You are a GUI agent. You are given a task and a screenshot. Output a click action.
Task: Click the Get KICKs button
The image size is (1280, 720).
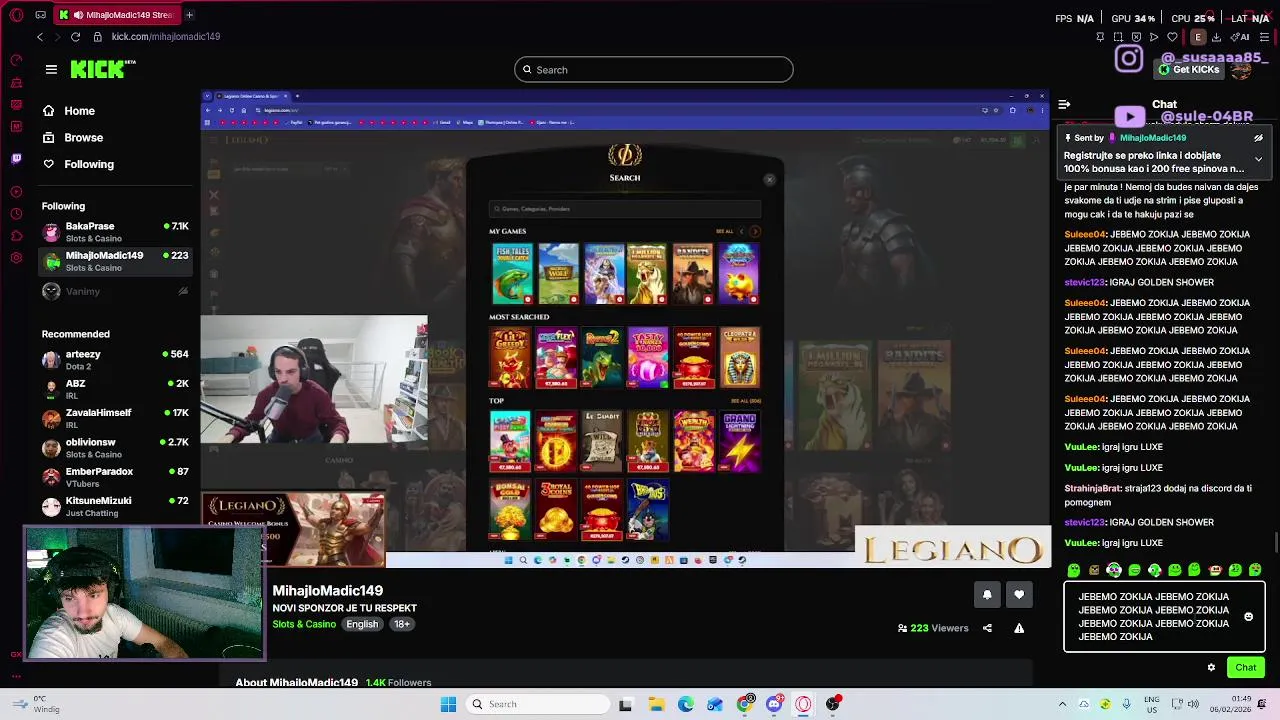[x=1189, y=70]
